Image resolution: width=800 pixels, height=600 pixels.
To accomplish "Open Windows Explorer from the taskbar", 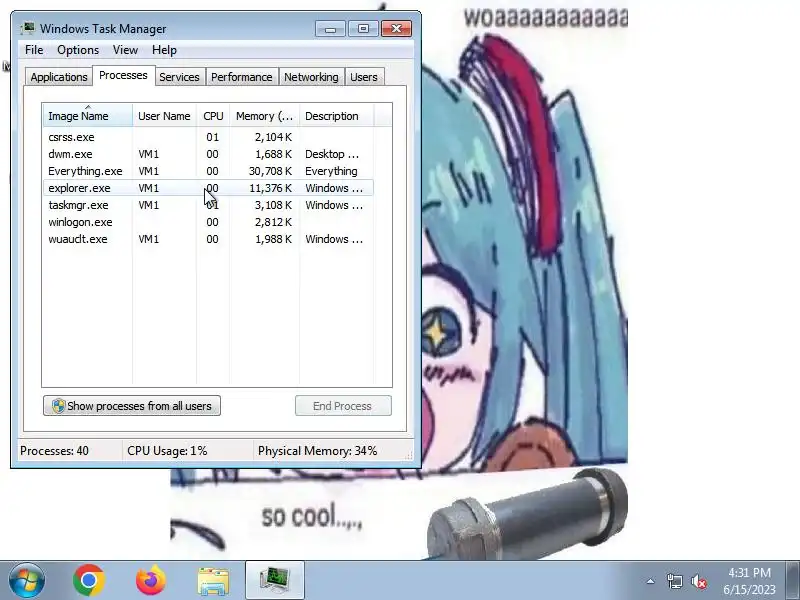I will 213,581.
